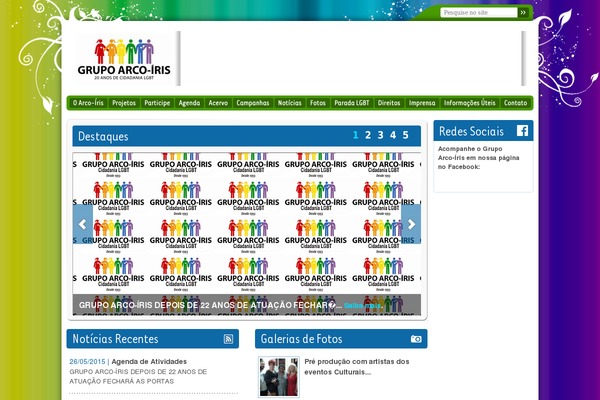600x400 pixels.
Task: Open the Notícias menu item
Action: pos(290,103)
